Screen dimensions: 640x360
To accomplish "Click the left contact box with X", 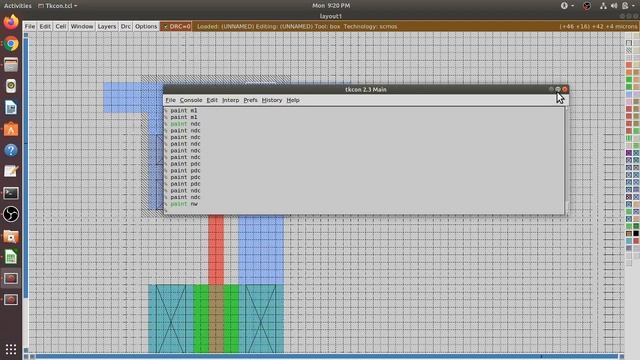I will pos(171,318).
